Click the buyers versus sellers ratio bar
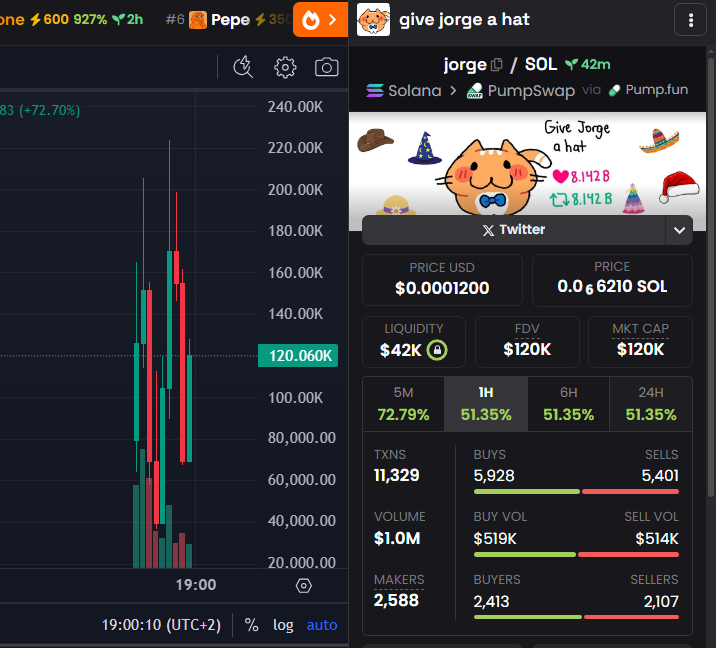 (576, 617)
